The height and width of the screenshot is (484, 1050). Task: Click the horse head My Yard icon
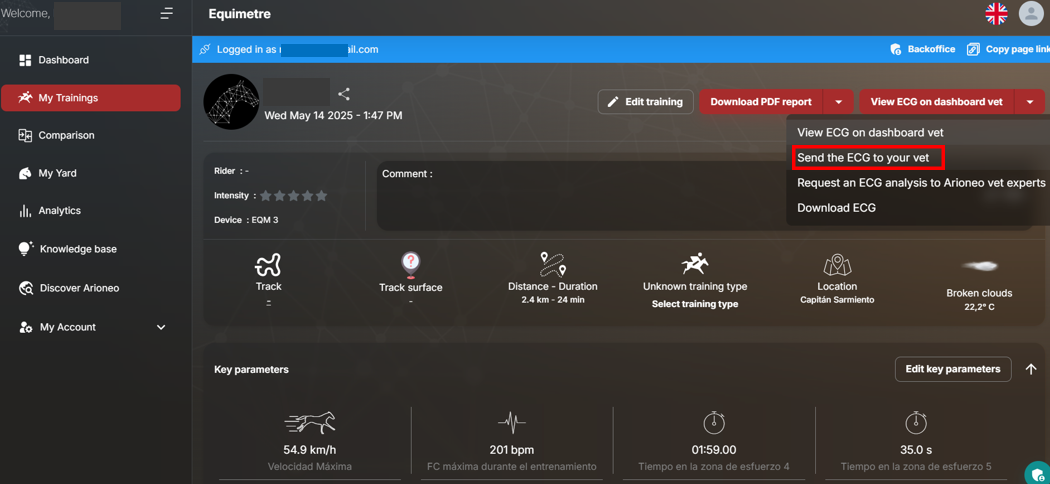coord(25,173)
